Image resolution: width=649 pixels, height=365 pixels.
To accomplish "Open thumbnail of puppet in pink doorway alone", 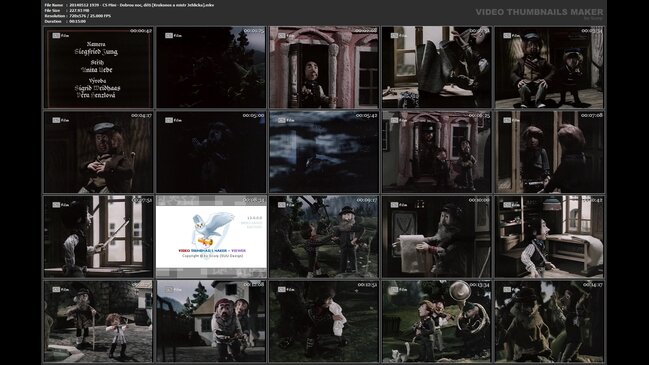I will pyautogui.click(x=324, y=67).
